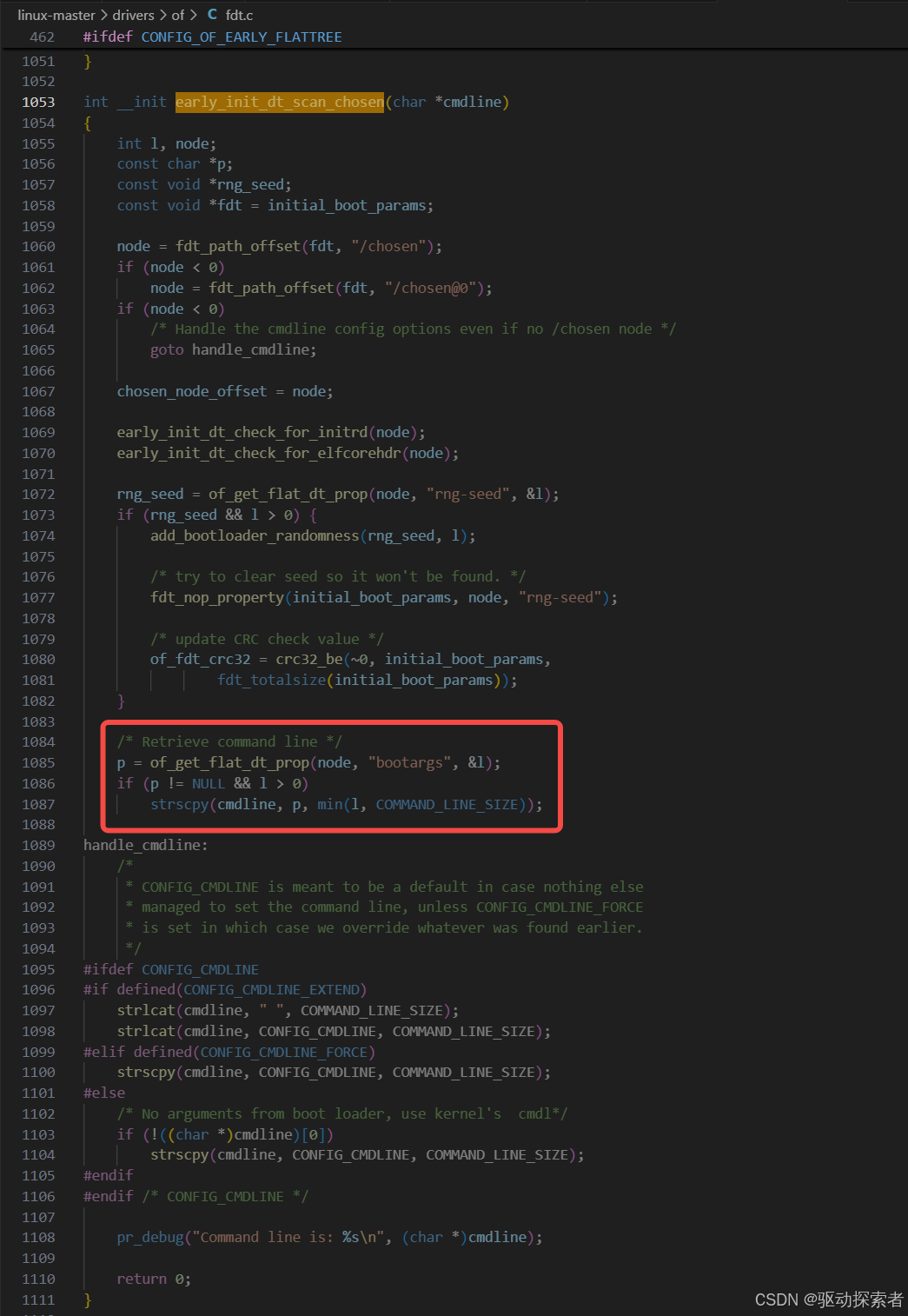
Task: Click line number 1053 in the gutter
Action: (x=38, y=103)
